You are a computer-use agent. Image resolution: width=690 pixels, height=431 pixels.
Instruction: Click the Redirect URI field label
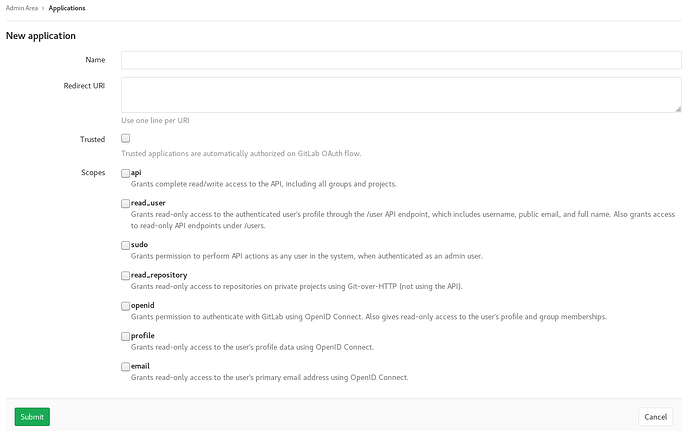tap(84, 86)
